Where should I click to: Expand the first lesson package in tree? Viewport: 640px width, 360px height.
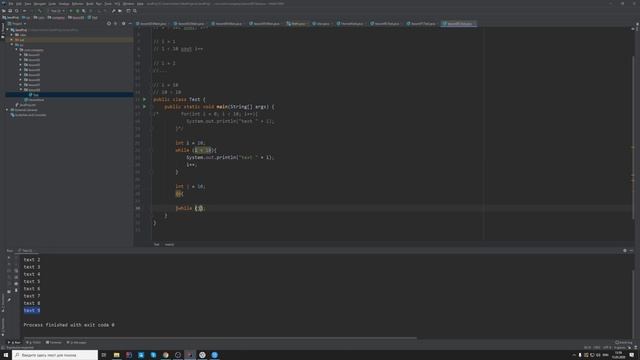(x=21, y=55)
